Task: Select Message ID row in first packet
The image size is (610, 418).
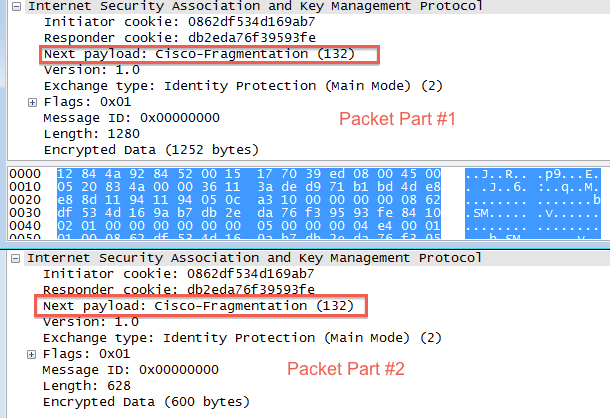Action: [119, 118]
